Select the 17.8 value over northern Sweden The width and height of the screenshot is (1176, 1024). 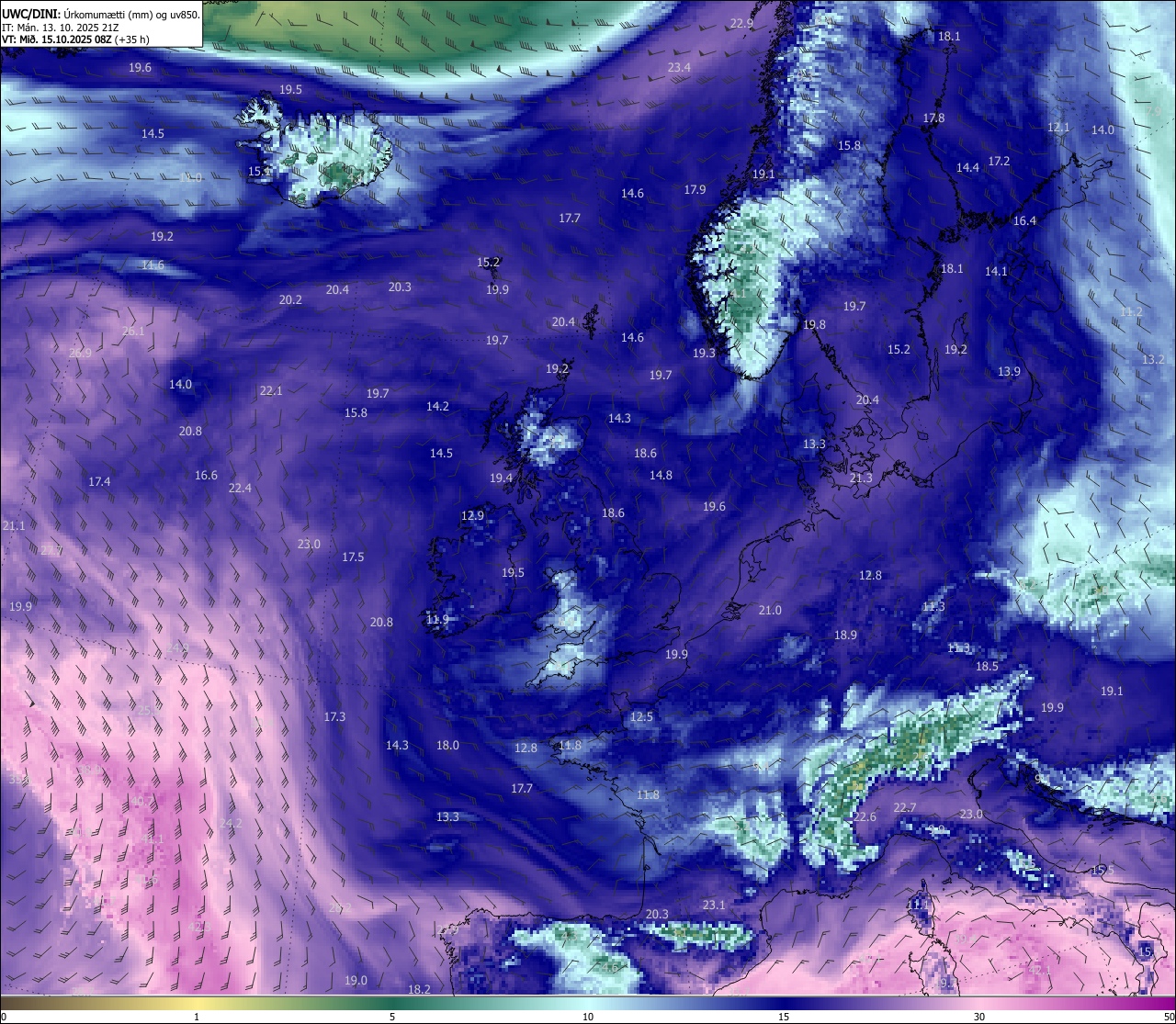pos(933,118)
